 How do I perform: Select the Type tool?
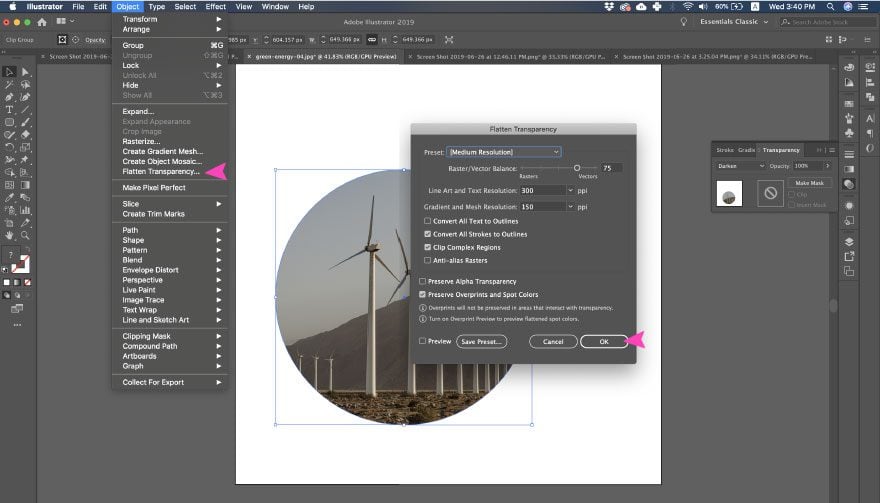[9, 109]
